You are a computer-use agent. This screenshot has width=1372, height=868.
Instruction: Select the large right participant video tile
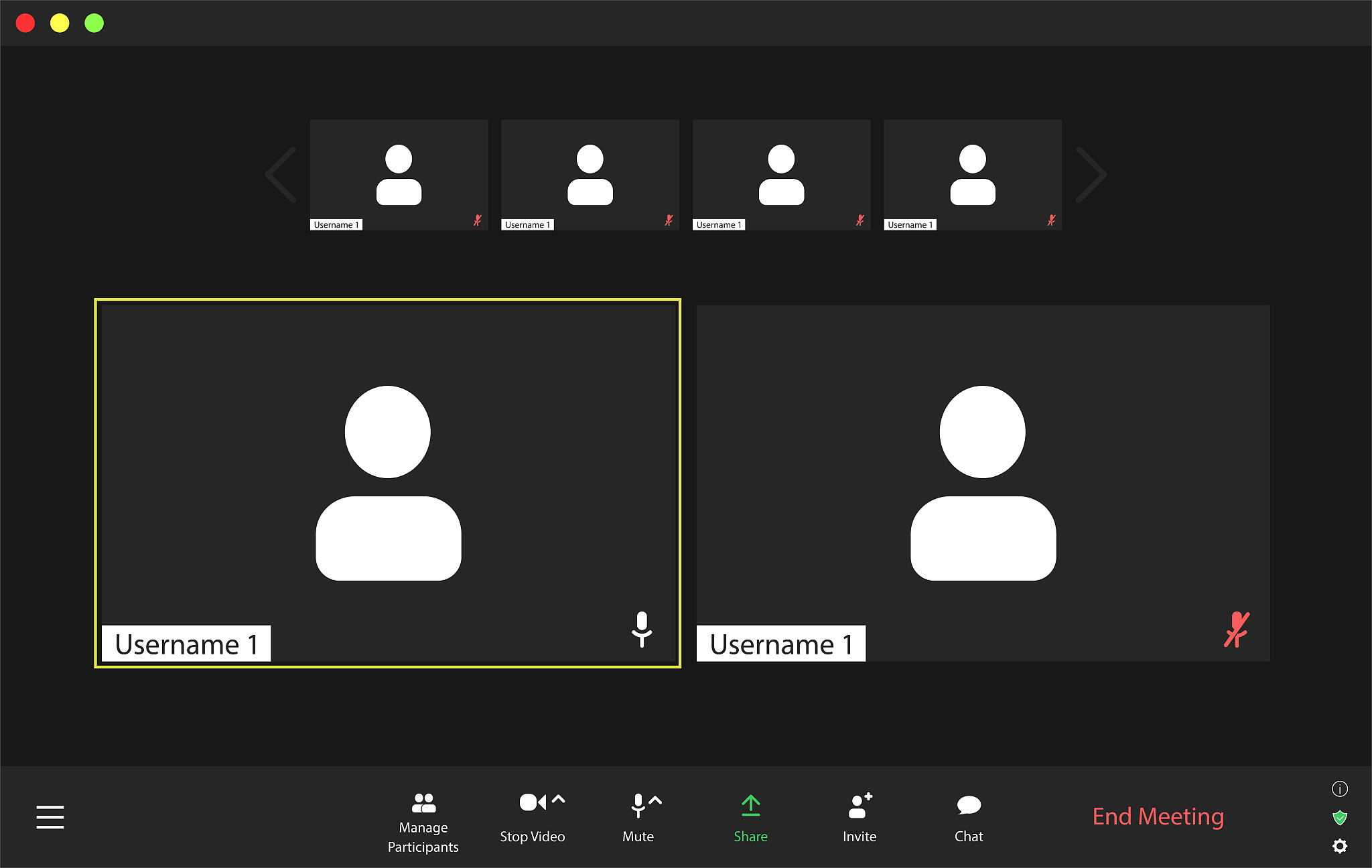(x=983, y=484)
